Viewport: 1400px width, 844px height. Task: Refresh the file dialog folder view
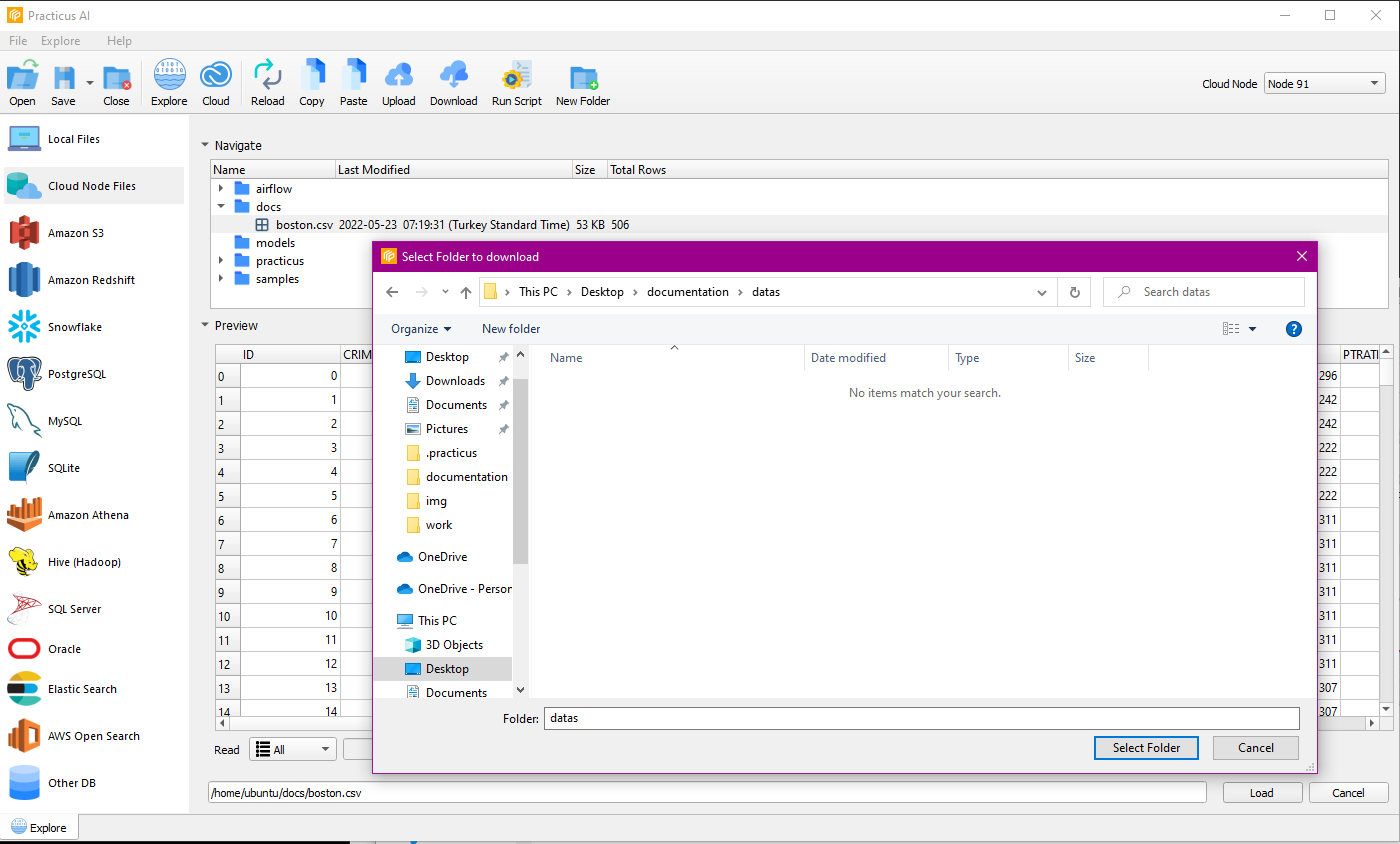(x=1074, y=292)
